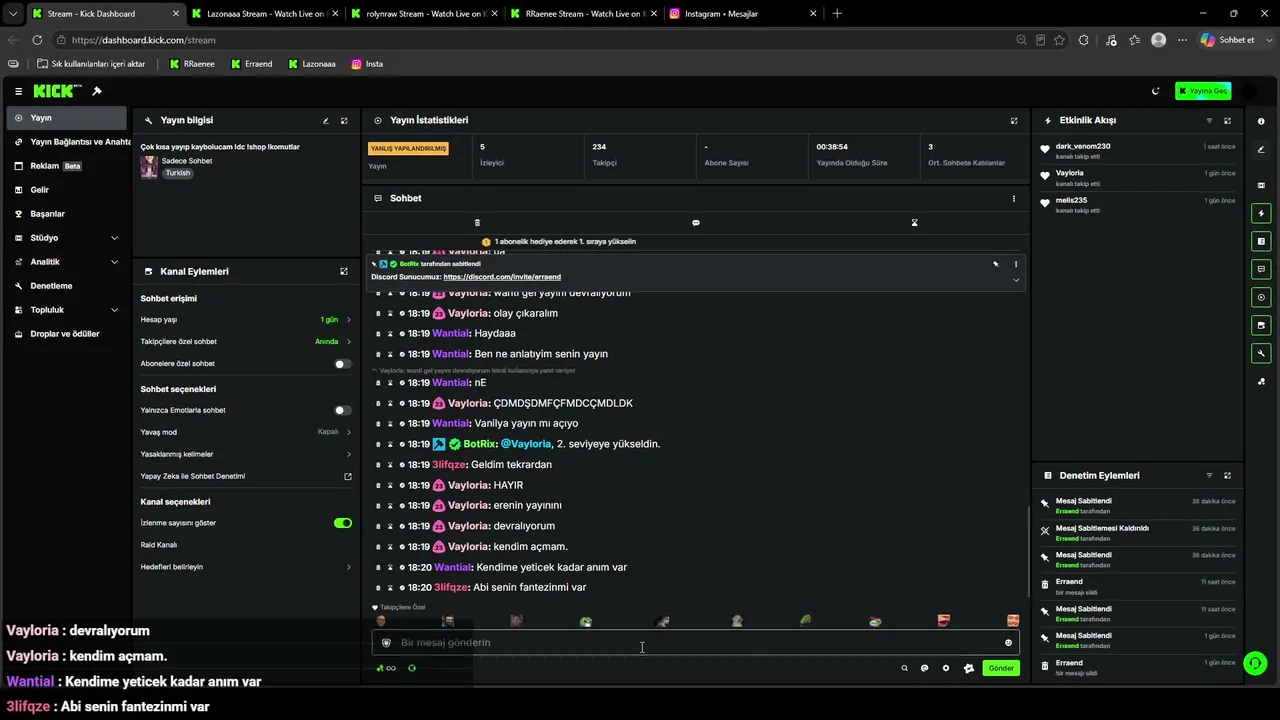Open Hedefleri belirleyin settings
Viewport: 1280px width, 720px height.
[246, 567]
